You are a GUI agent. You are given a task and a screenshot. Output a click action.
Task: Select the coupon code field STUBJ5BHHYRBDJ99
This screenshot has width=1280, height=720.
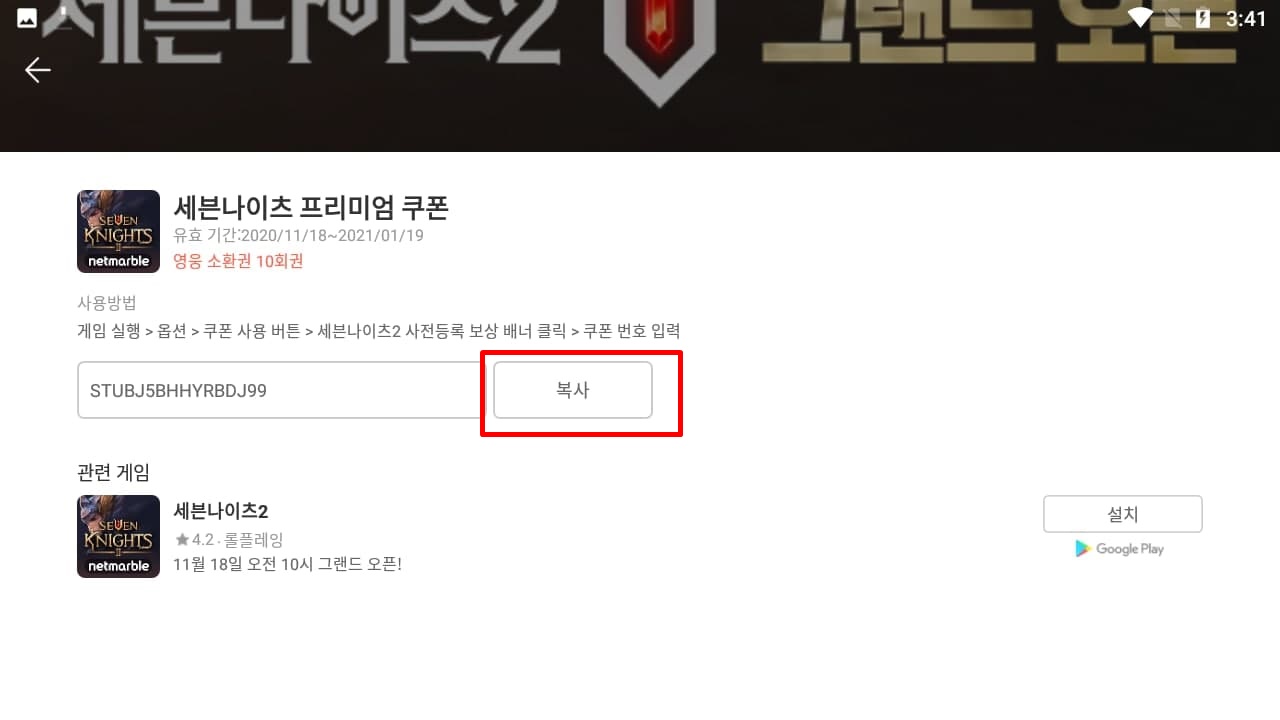point(279,390)
